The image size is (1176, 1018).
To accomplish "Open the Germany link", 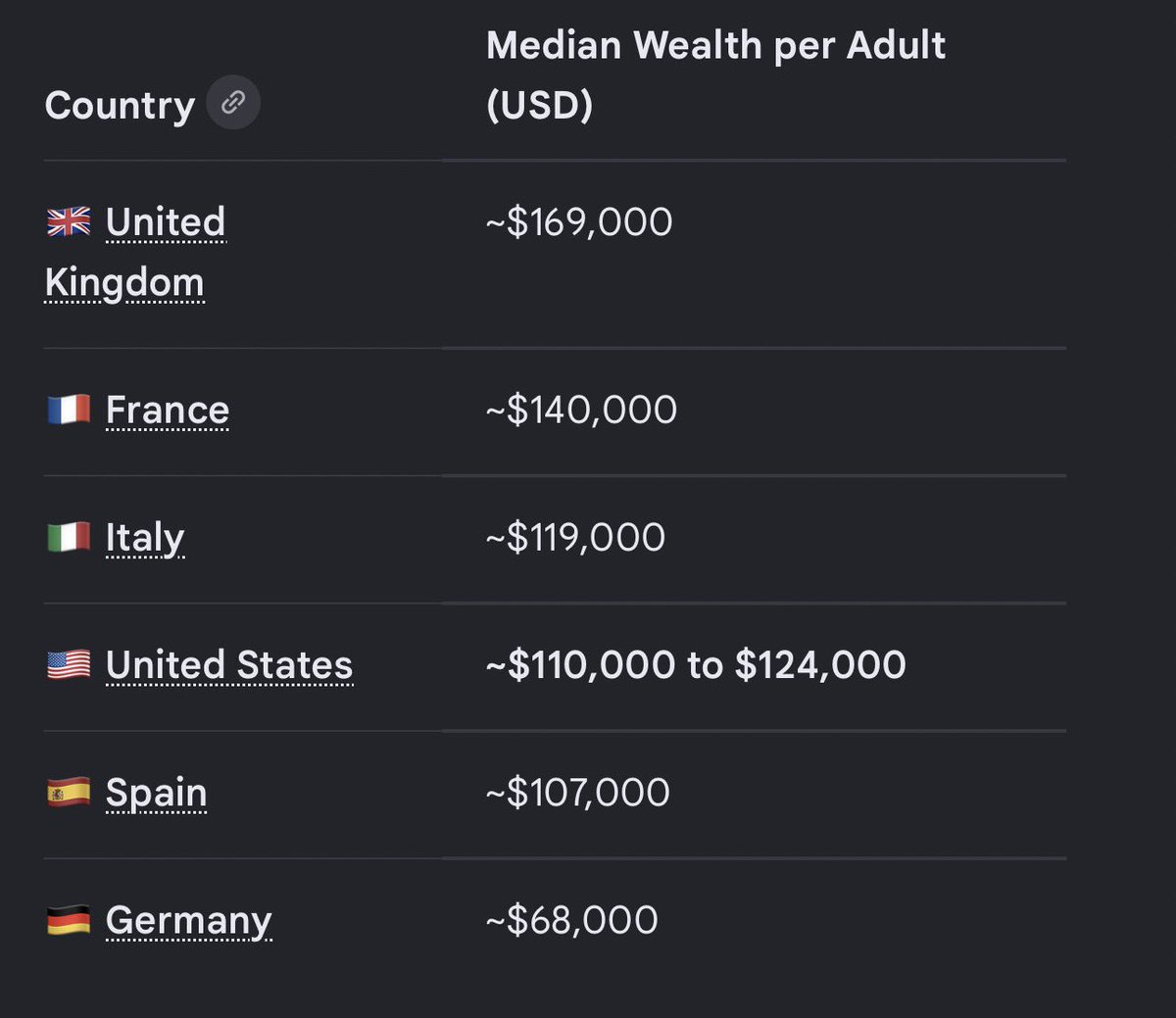I will [x=189, y=922].
